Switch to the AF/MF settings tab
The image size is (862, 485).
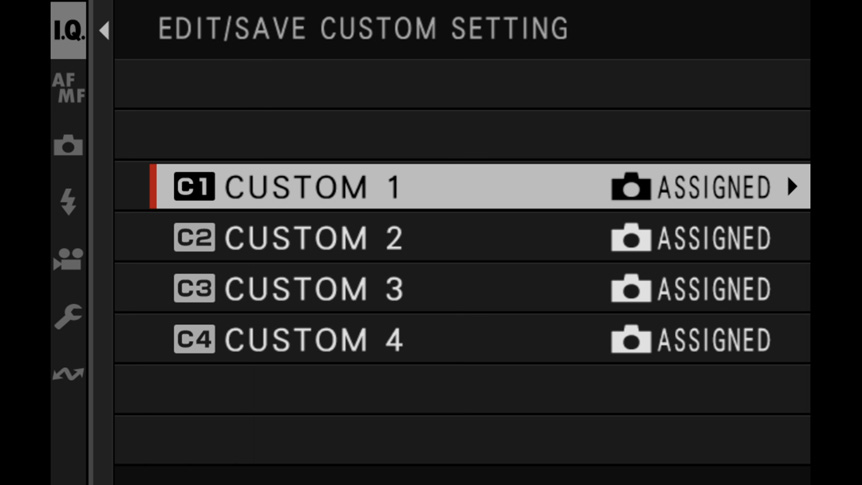[69, 88]
